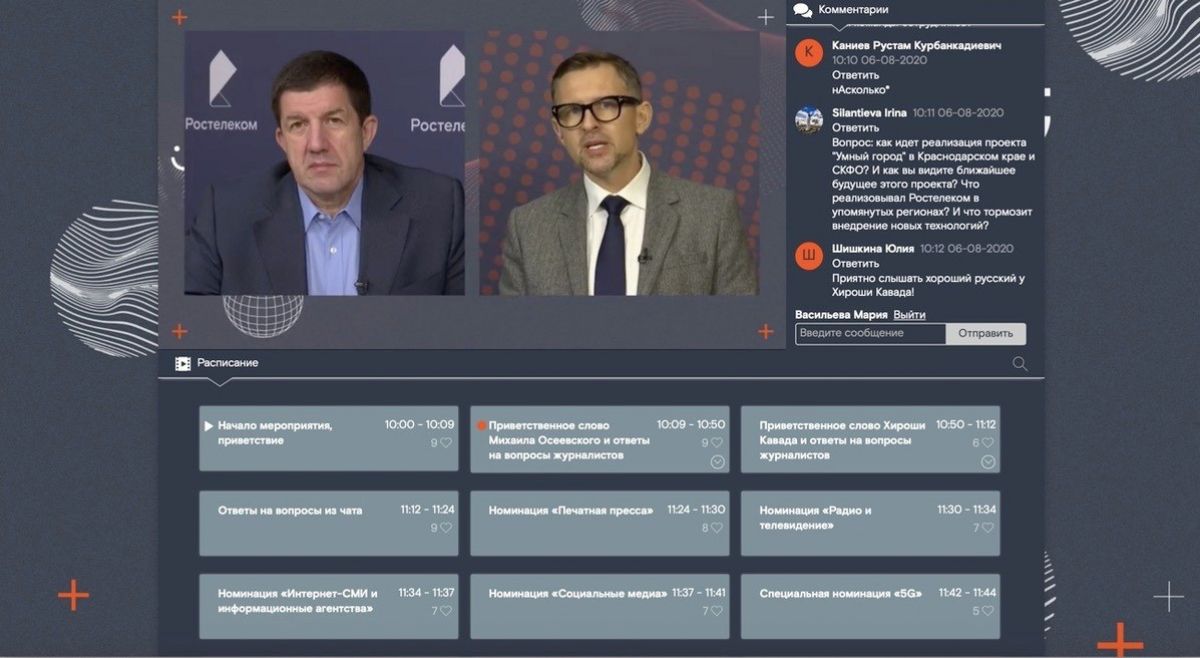Screen dimensions: 1200x658
Task: Open session 'Начало мероприятия, приветствие'
Action: (329, 438)
